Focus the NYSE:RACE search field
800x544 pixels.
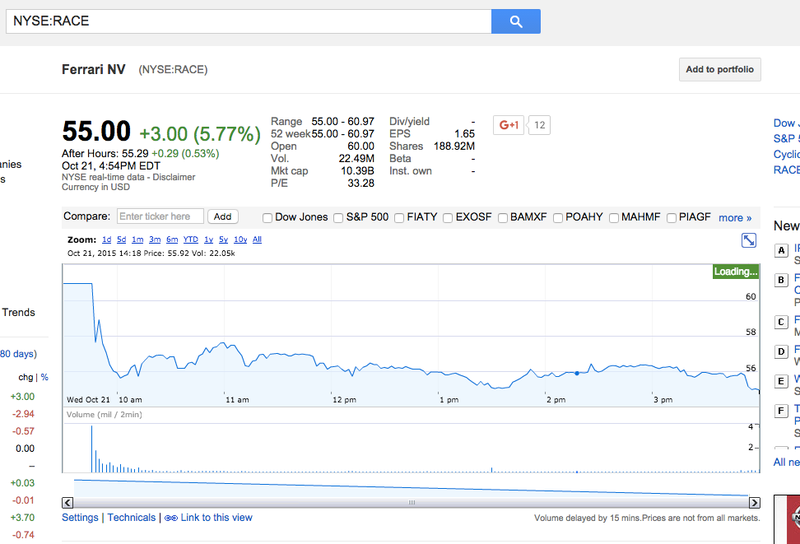pyautogui.click(x=248, y=21)
